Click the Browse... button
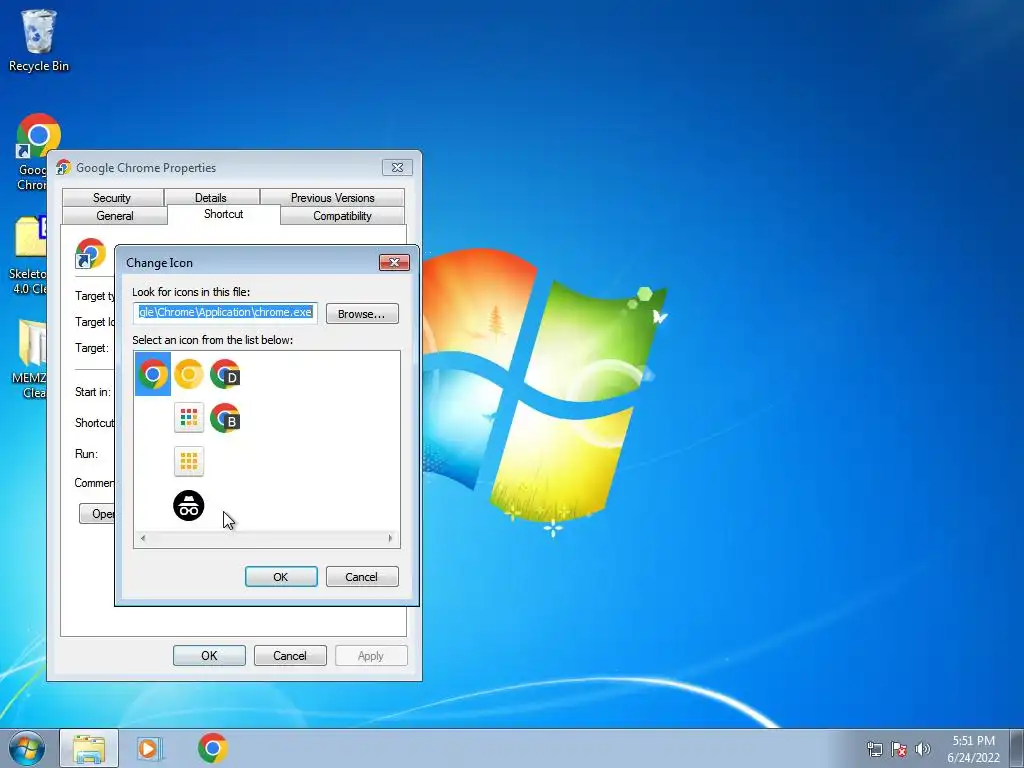Screen dimensions: 1024x768 [x=362, y=313]
